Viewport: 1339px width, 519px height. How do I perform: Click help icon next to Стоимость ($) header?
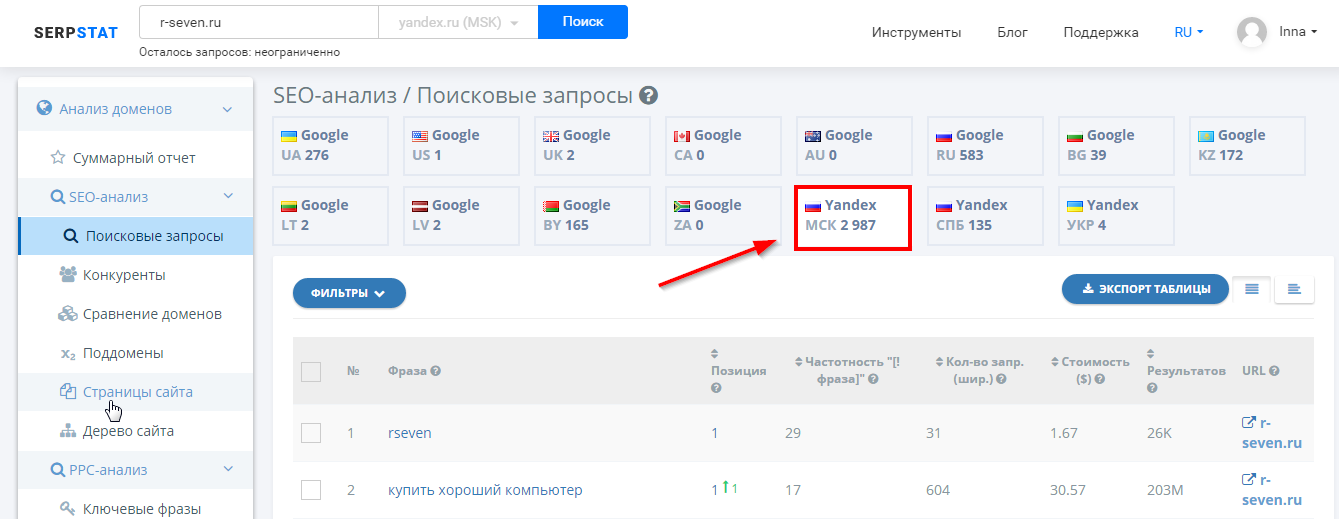[x=1099, y=379]
